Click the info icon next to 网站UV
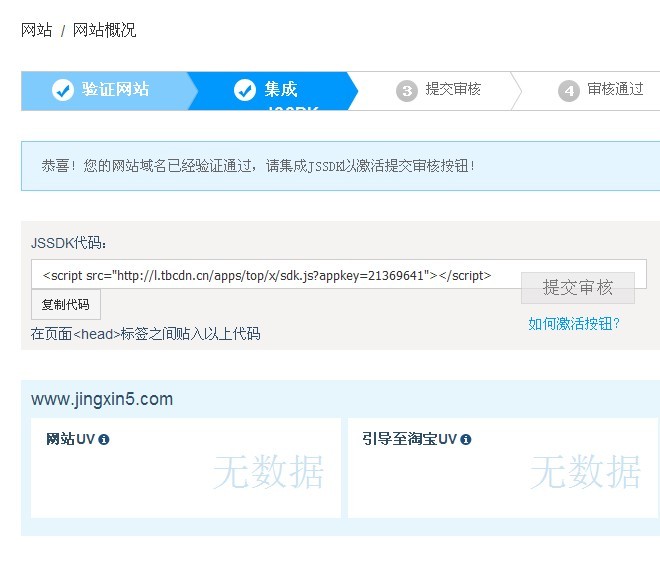The height and width of the screenshot is (563, 660). (x=104, y=440)
